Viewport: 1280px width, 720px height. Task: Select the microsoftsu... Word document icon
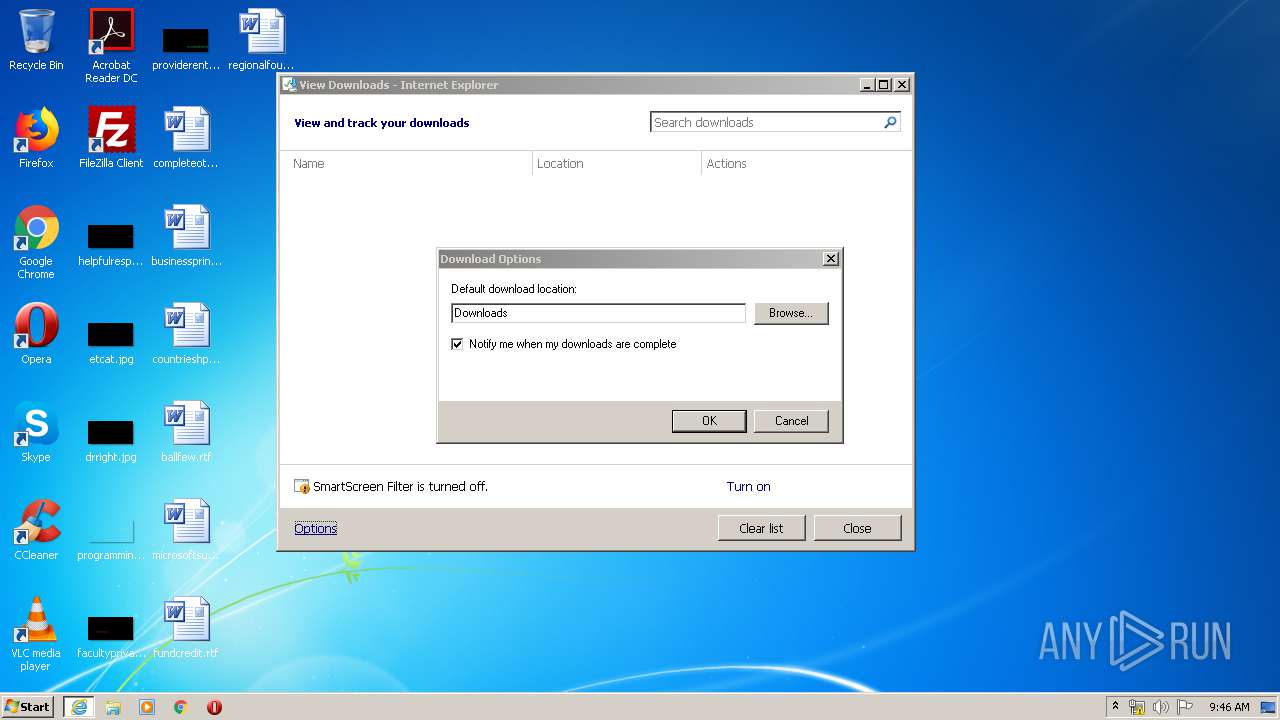pos(186,530)
